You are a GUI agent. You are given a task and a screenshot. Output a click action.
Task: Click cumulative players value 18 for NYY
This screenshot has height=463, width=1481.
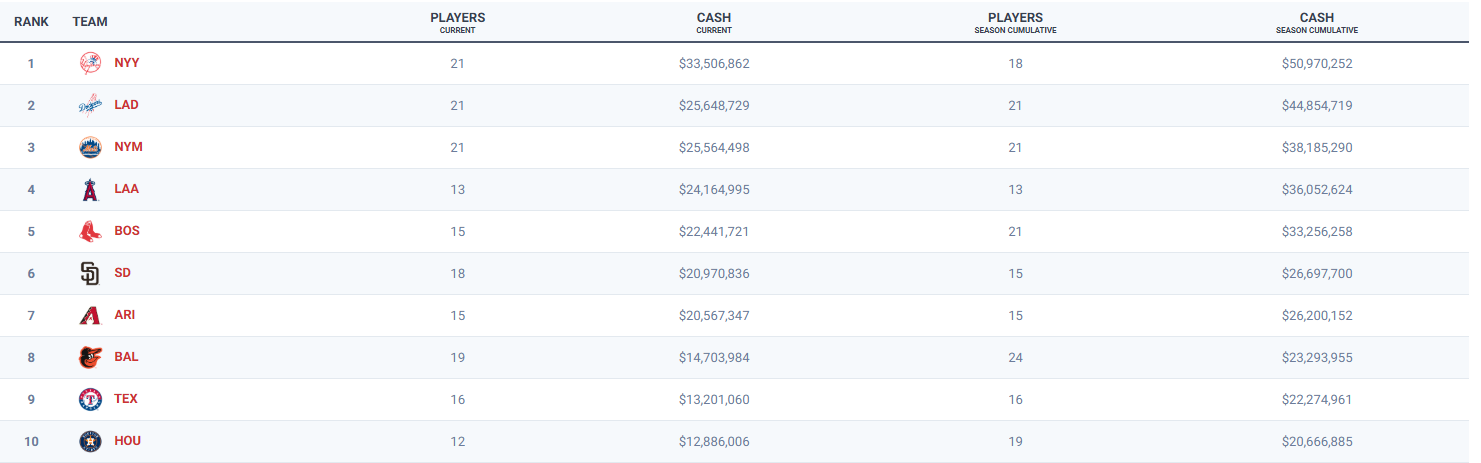(1015, 63)
